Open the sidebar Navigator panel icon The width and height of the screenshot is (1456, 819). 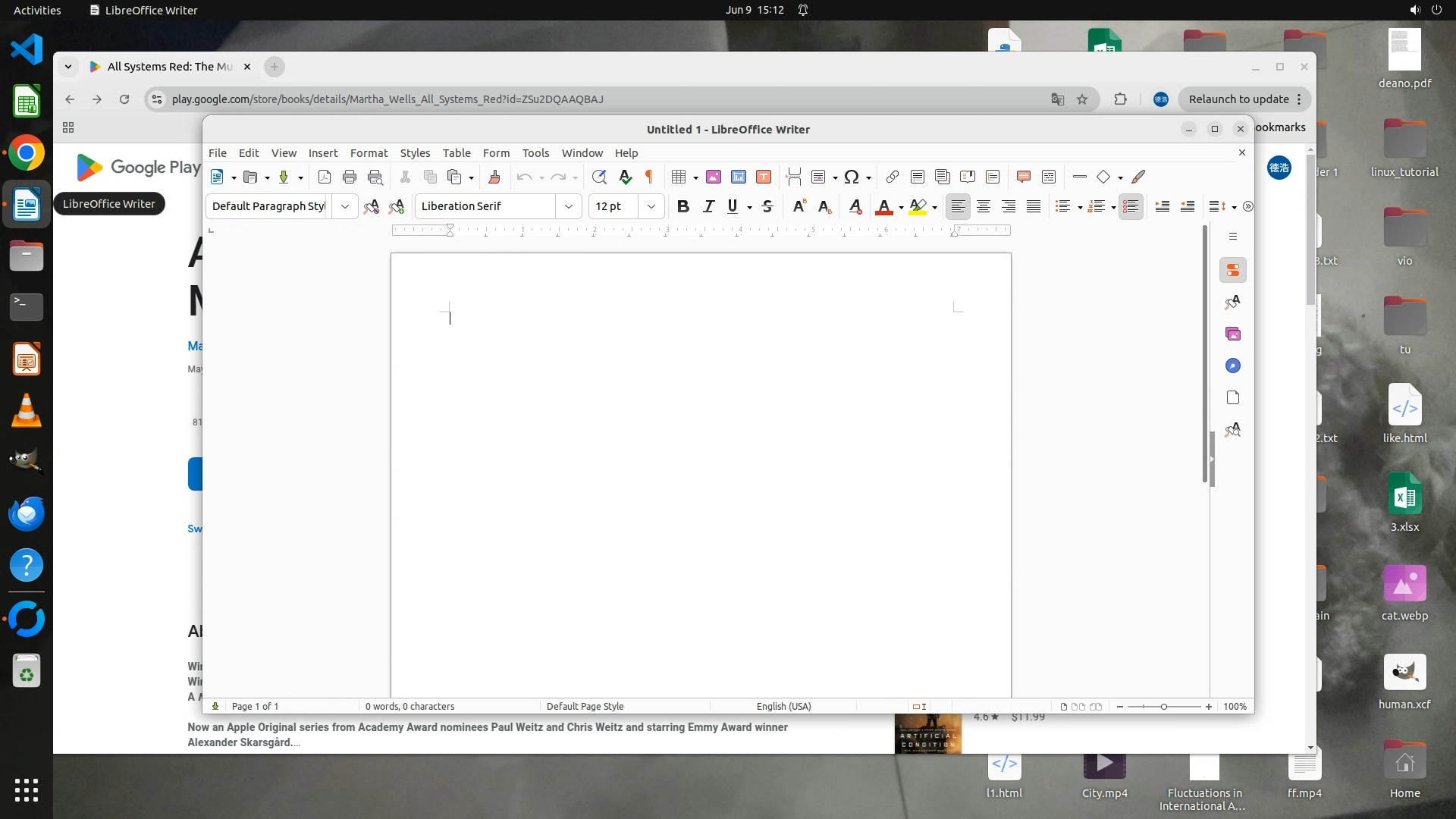pyautogui.click(x=1233, y=366)
